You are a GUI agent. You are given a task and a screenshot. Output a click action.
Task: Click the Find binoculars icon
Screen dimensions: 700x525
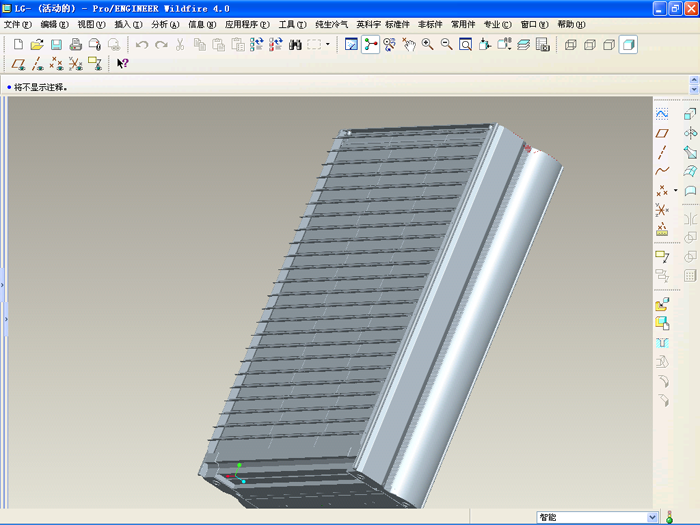[x=295, y=44]
